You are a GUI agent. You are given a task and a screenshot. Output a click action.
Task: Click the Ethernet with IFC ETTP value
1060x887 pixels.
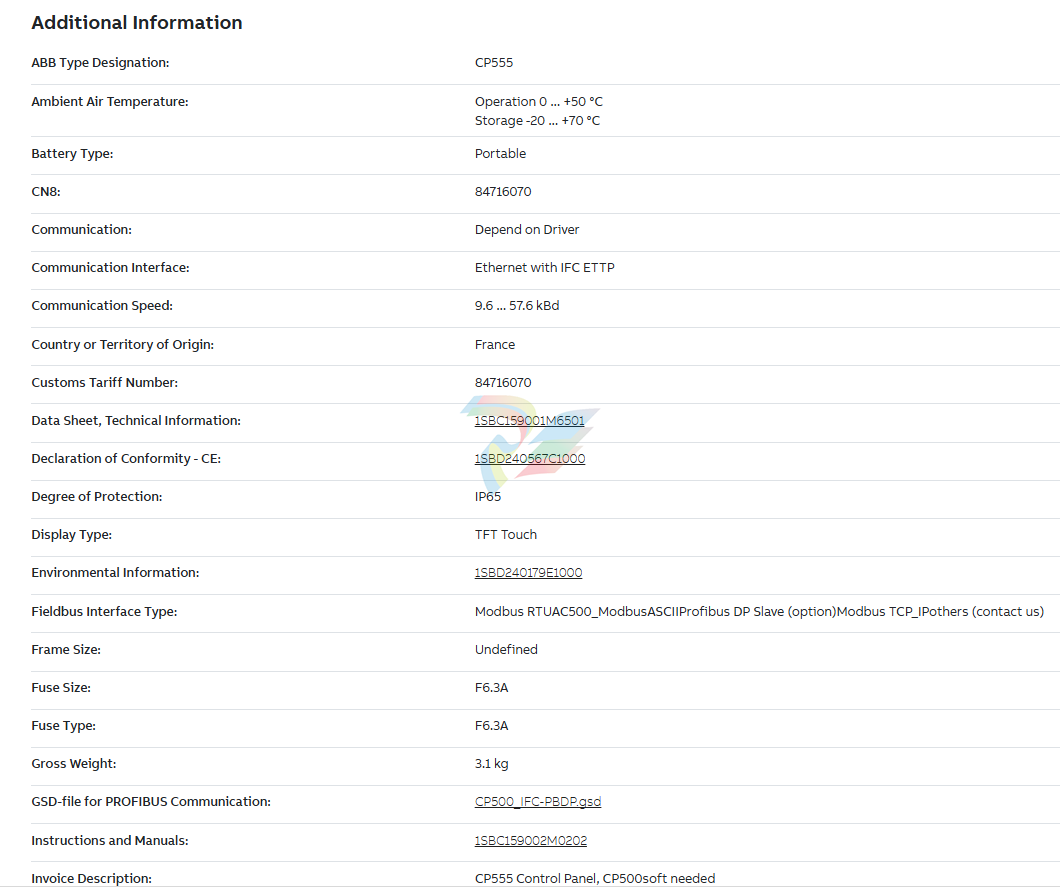point(544,268)
